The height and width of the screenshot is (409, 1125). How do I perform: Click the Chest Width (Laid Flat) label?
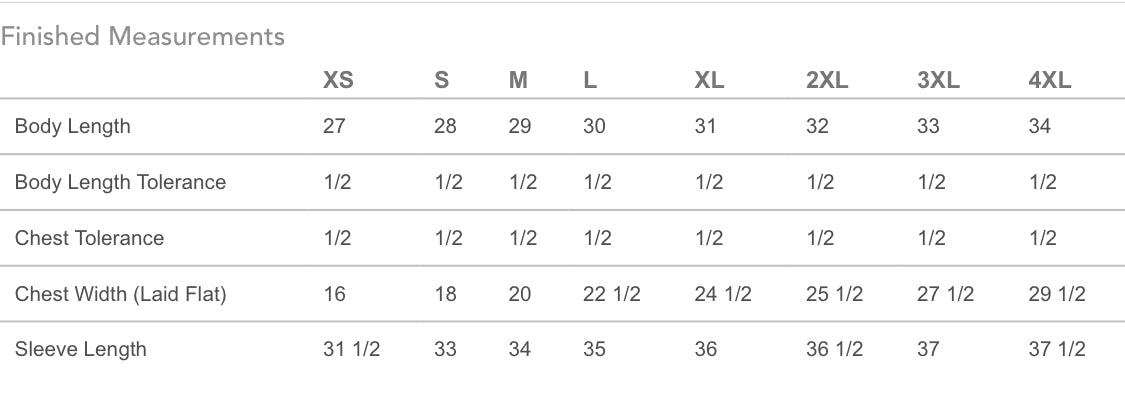point(120,294)
